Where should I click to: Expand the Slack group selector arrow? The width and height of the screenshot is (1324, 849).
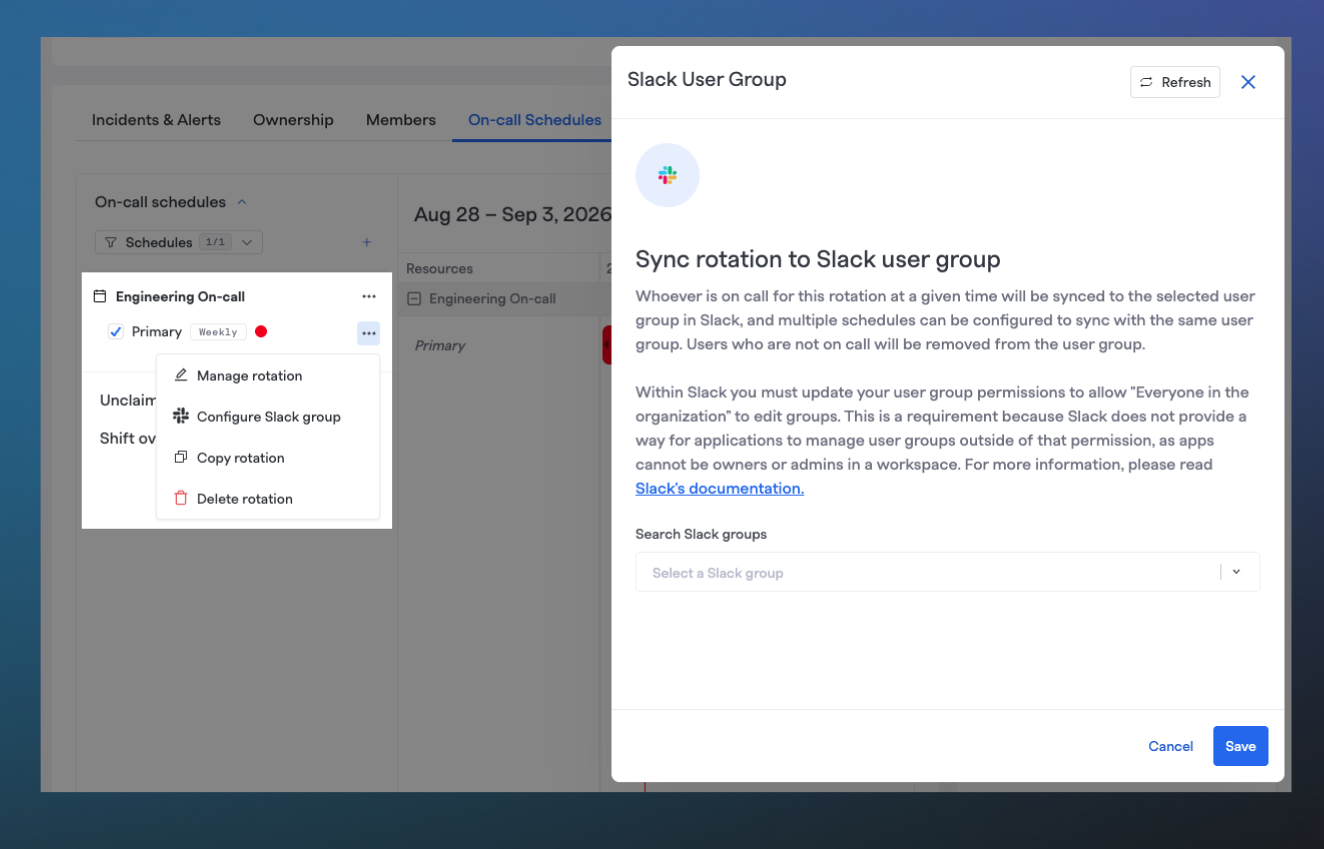1236,572
